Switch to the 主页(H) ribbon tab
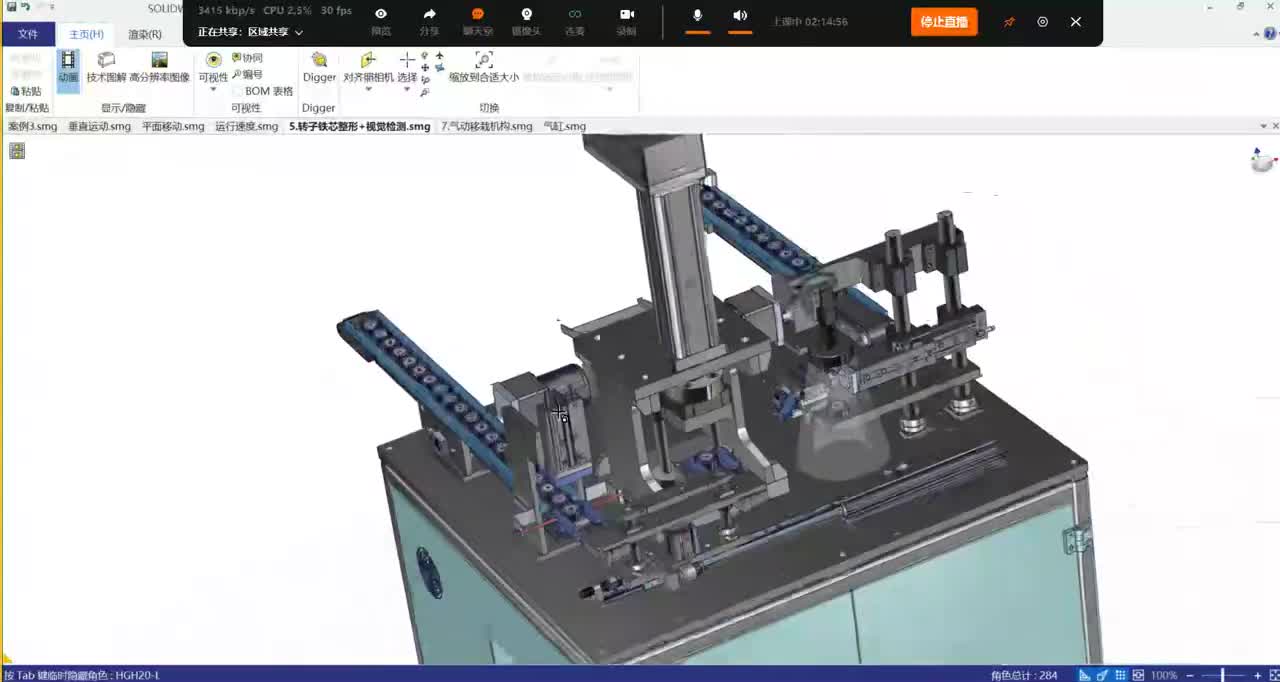Image resolution: width=1280 pixels, height=682 pixels. (x=86, y=34)
